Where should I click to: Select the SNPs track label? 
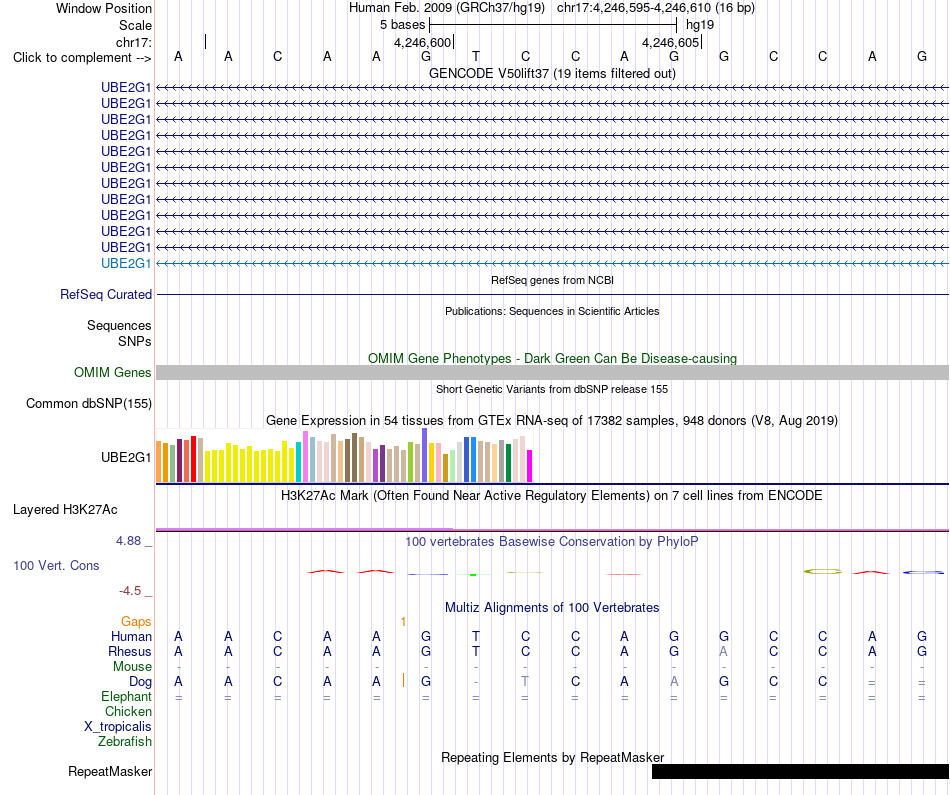click(135, 341)
